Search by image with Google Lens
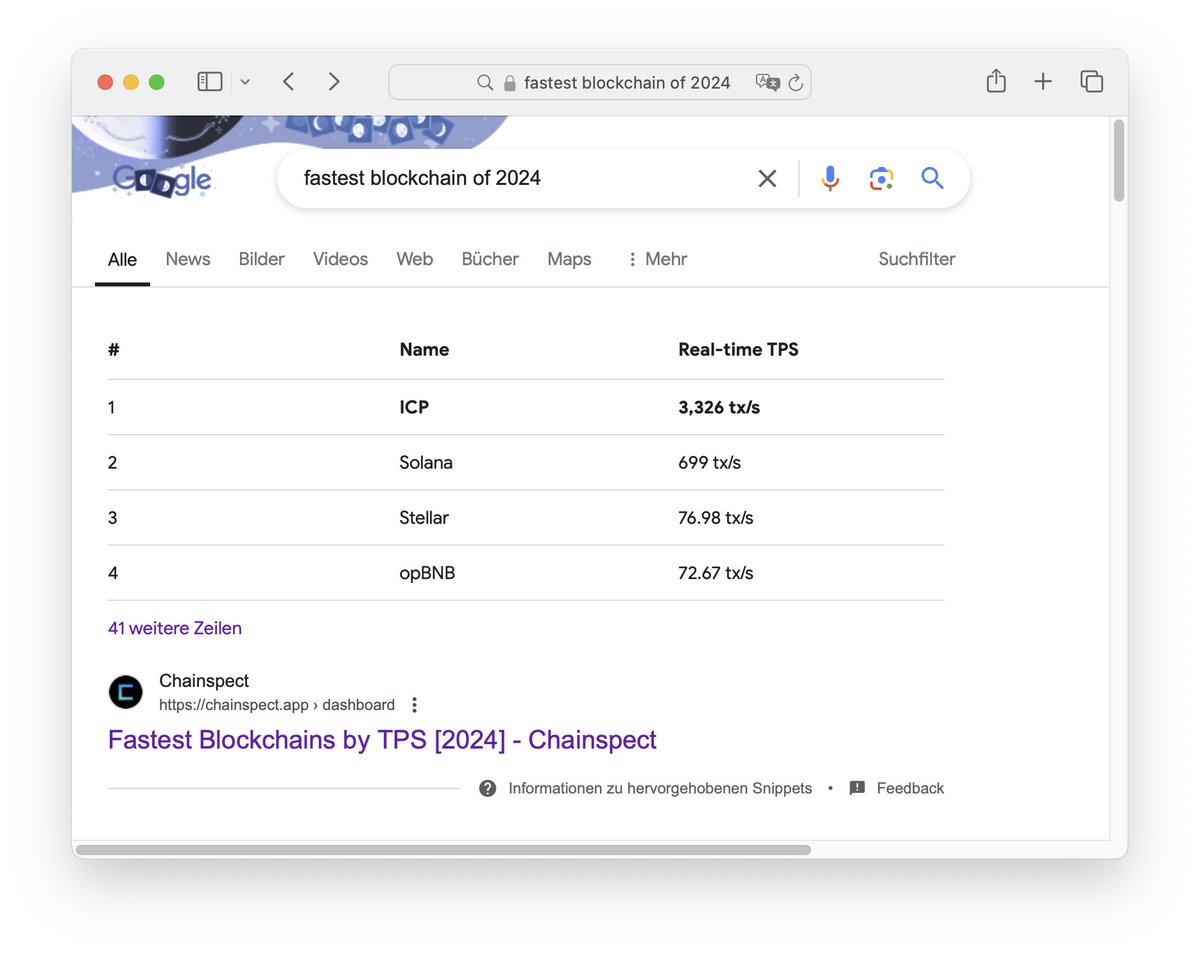Viewport: 1200px width, 954px height. (881, 179)
